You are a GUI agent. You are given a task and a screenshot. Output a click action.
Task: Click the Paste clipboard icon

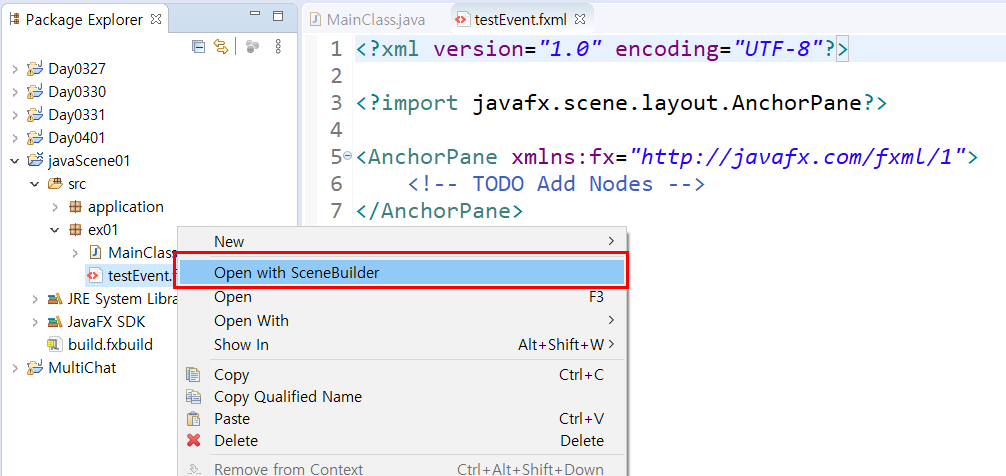(193, 419)
